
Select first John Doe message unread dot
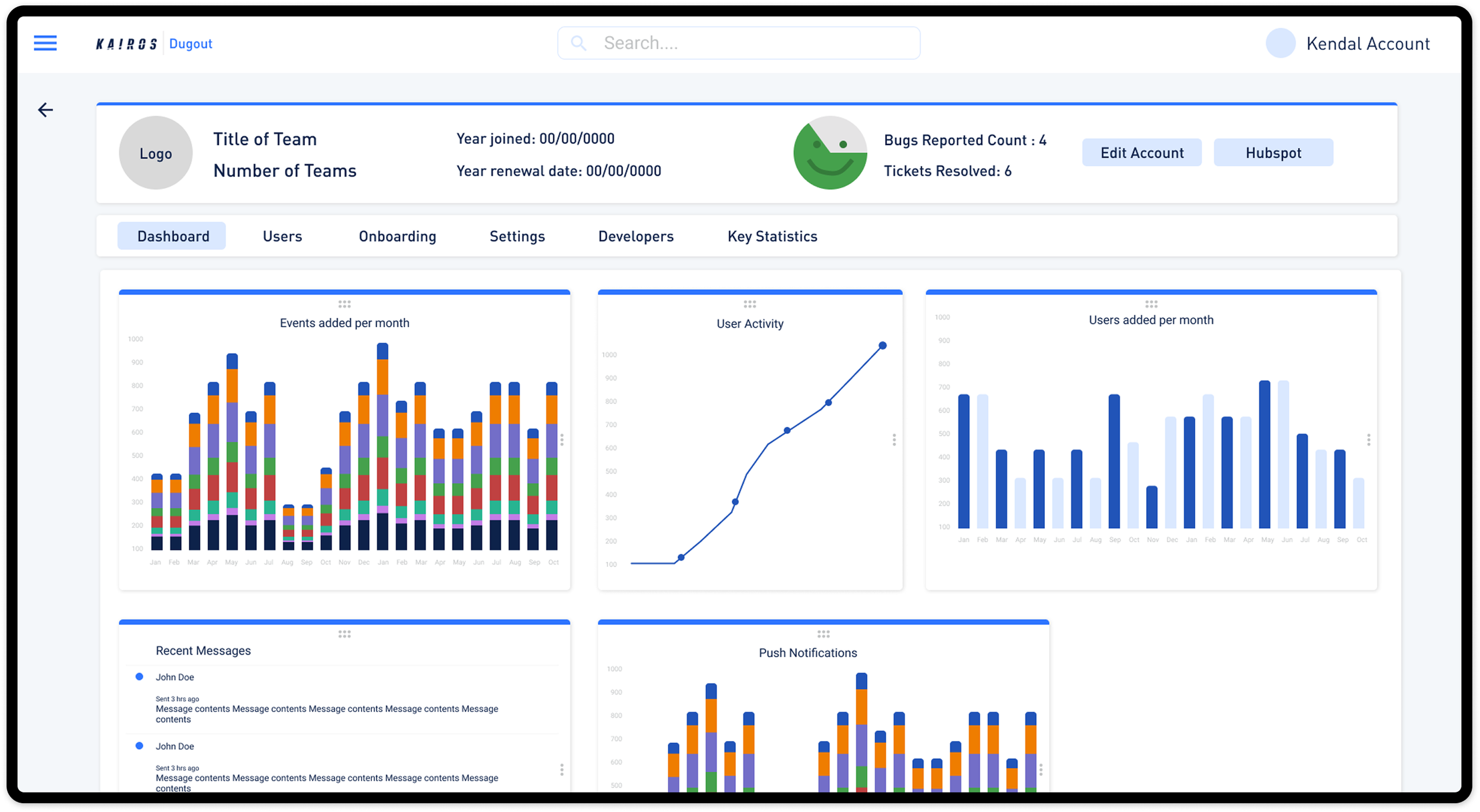139,676
